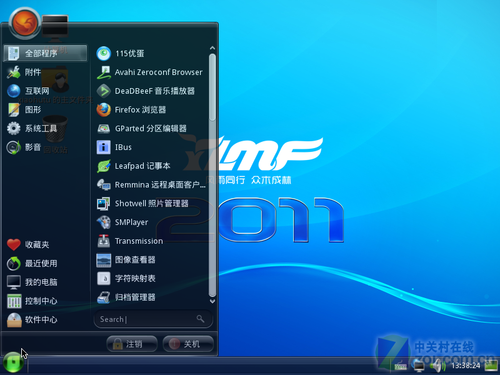Image resolution: width=500 pixels, height=375 pixels.
Task: Open 我的电脑 my computer icon
Action: click(14, 282)
